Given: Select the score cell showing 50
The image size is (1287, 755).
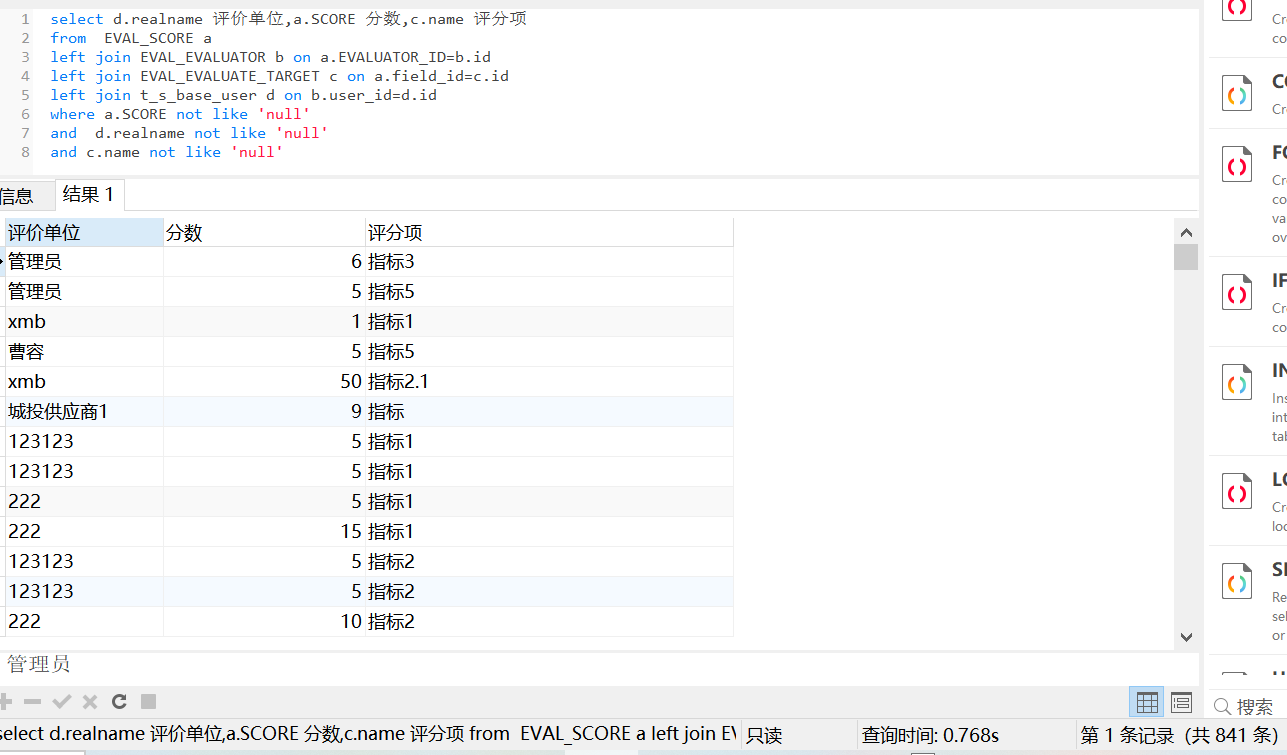Looking at the screenshot, I should click(x=264, y=382).
